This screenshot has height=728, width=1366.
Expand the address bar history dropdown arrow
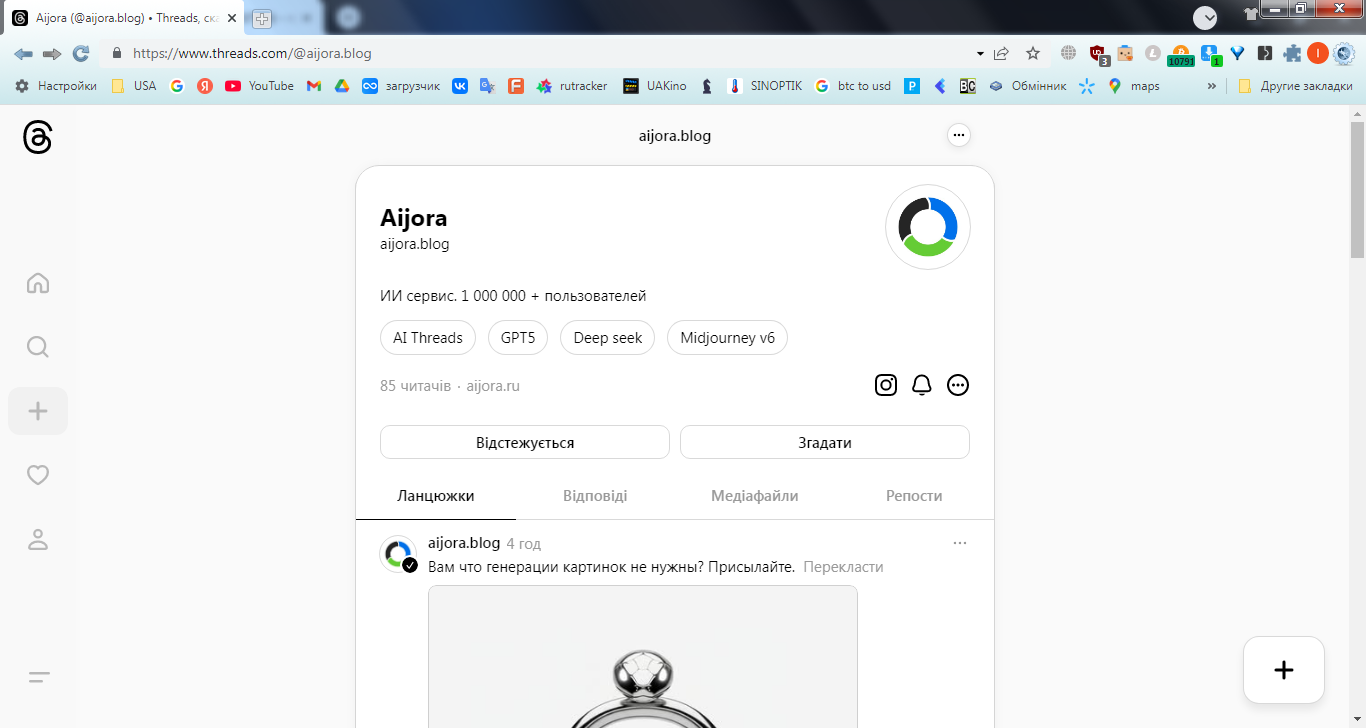coord(980,53)
